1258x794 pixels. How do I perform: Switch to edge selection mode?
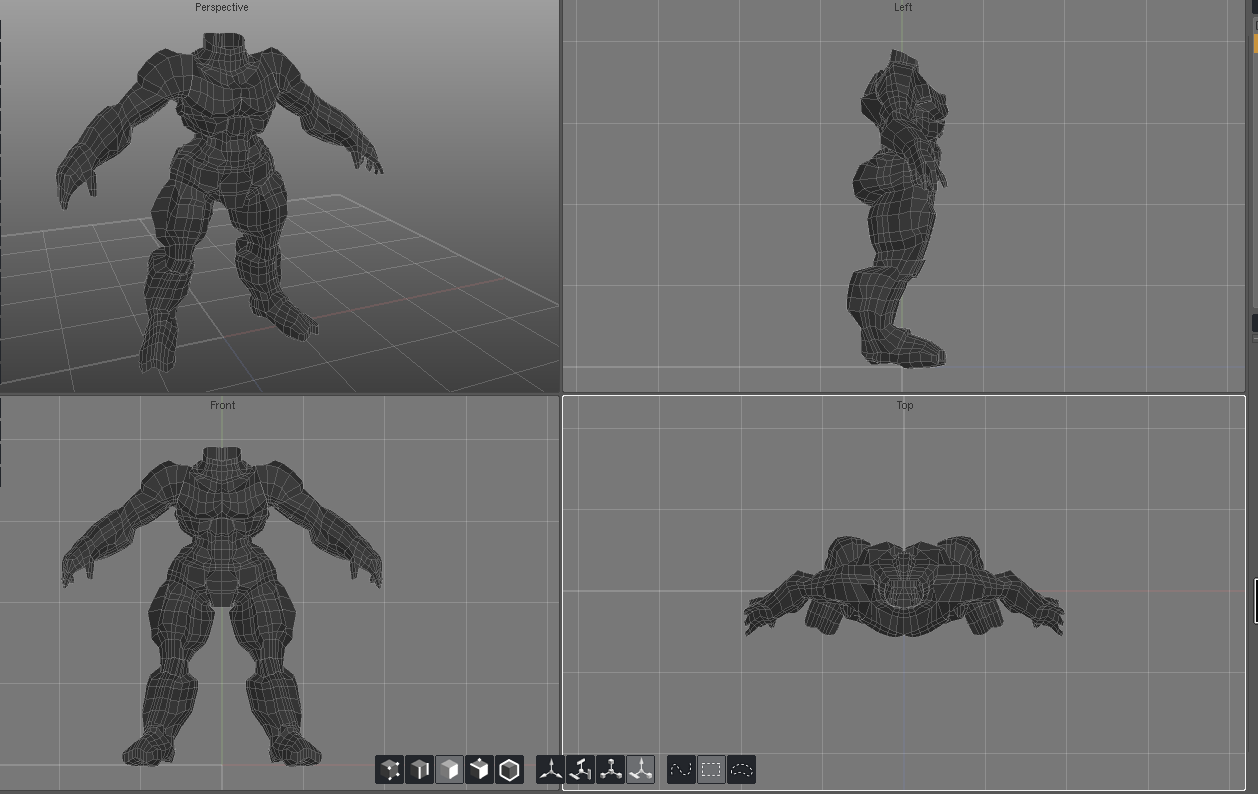[420, 769]
